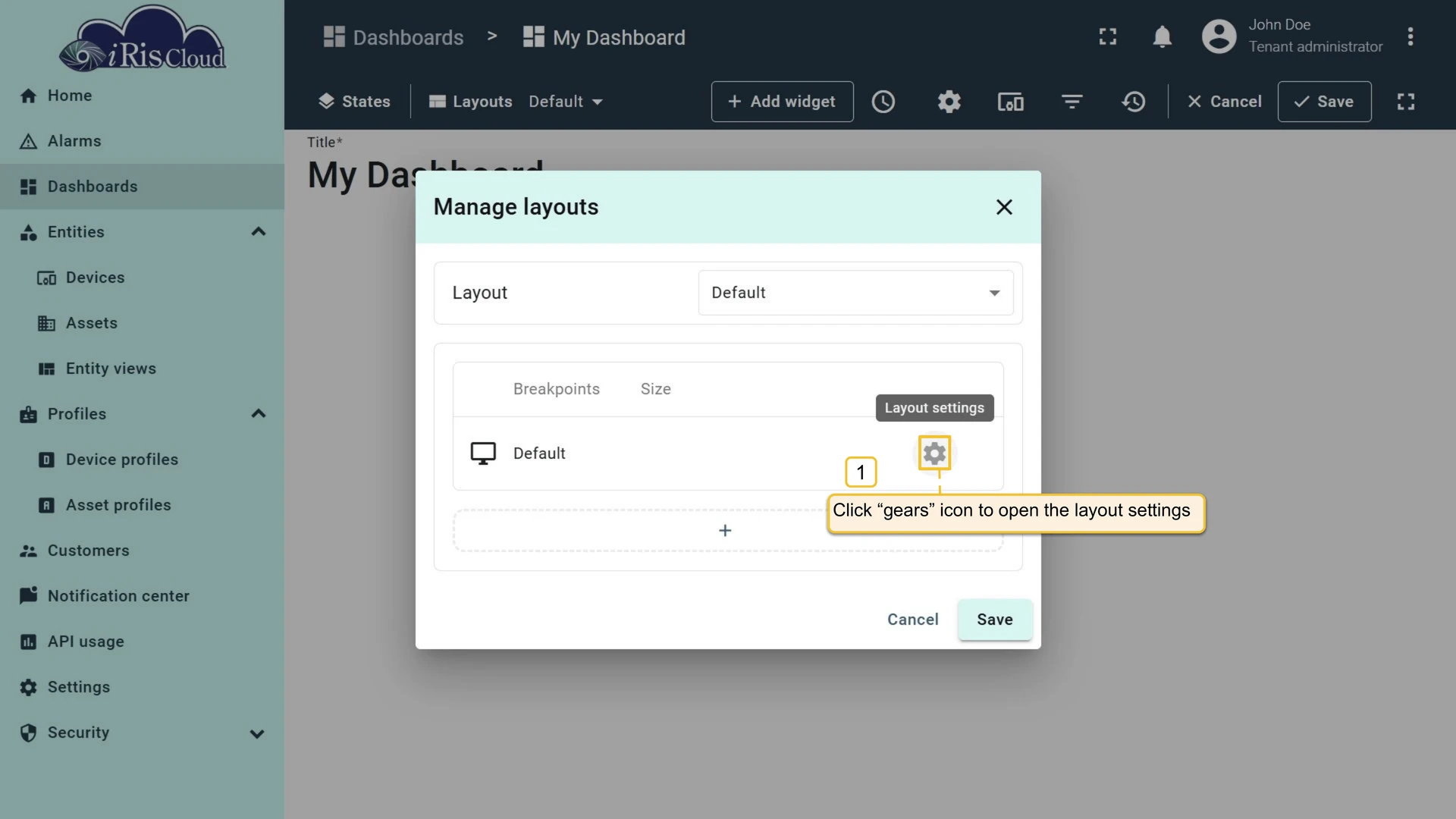Screen dimensions: 1456x819
Task: Open the three-dot user menu
Action: (x=1410, y=36)
